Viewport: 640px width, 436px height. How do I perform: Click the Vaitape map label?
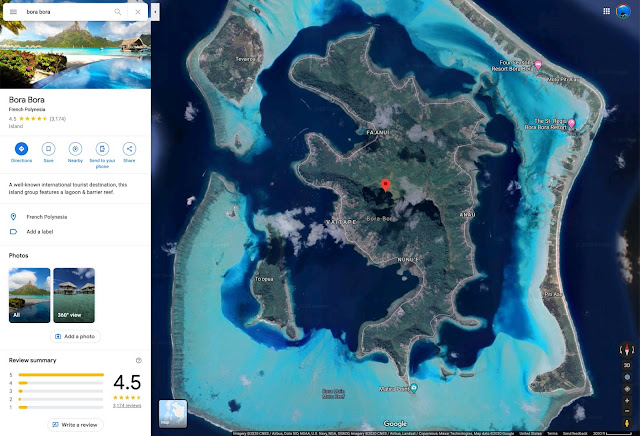point(341,222)
